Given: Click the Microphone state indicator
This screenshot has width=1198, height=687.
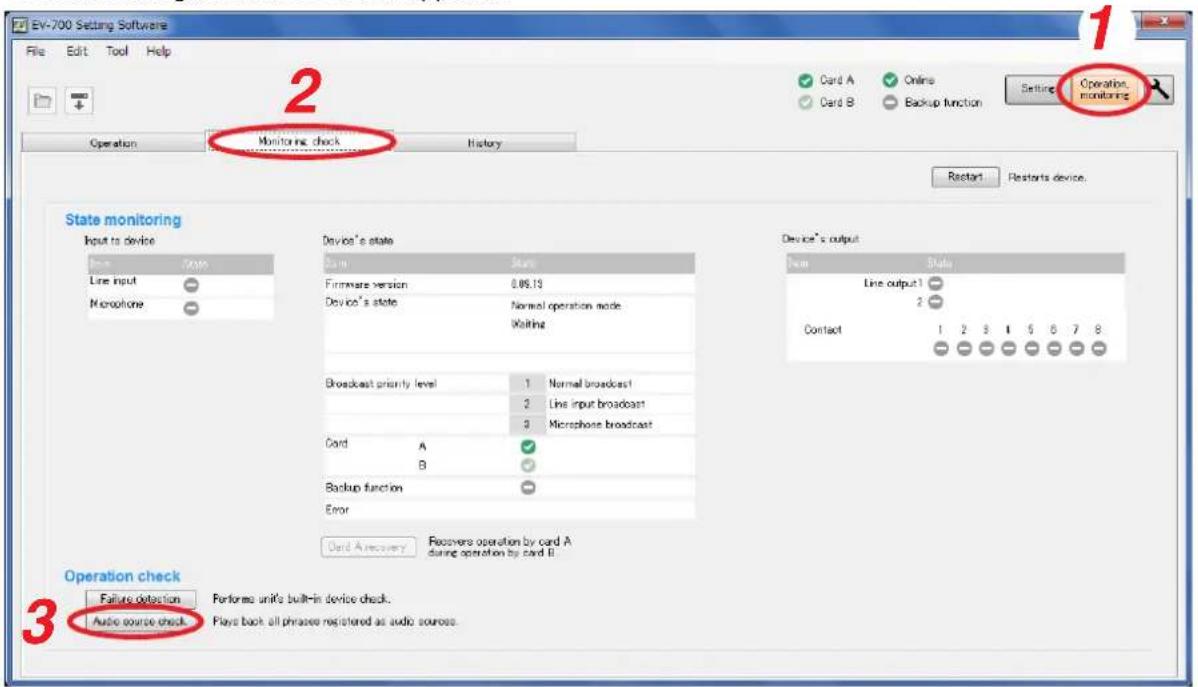Looking at the screenshot, I should (191, 308).
